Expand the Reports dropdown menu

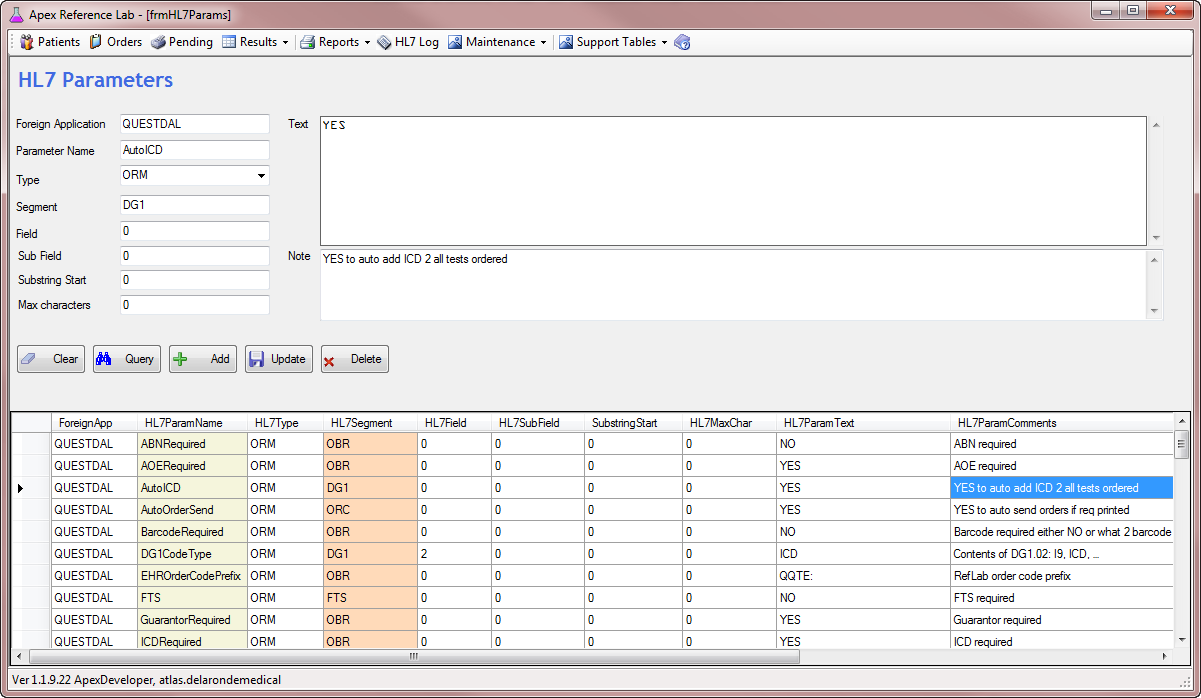[x=335, y=42]
